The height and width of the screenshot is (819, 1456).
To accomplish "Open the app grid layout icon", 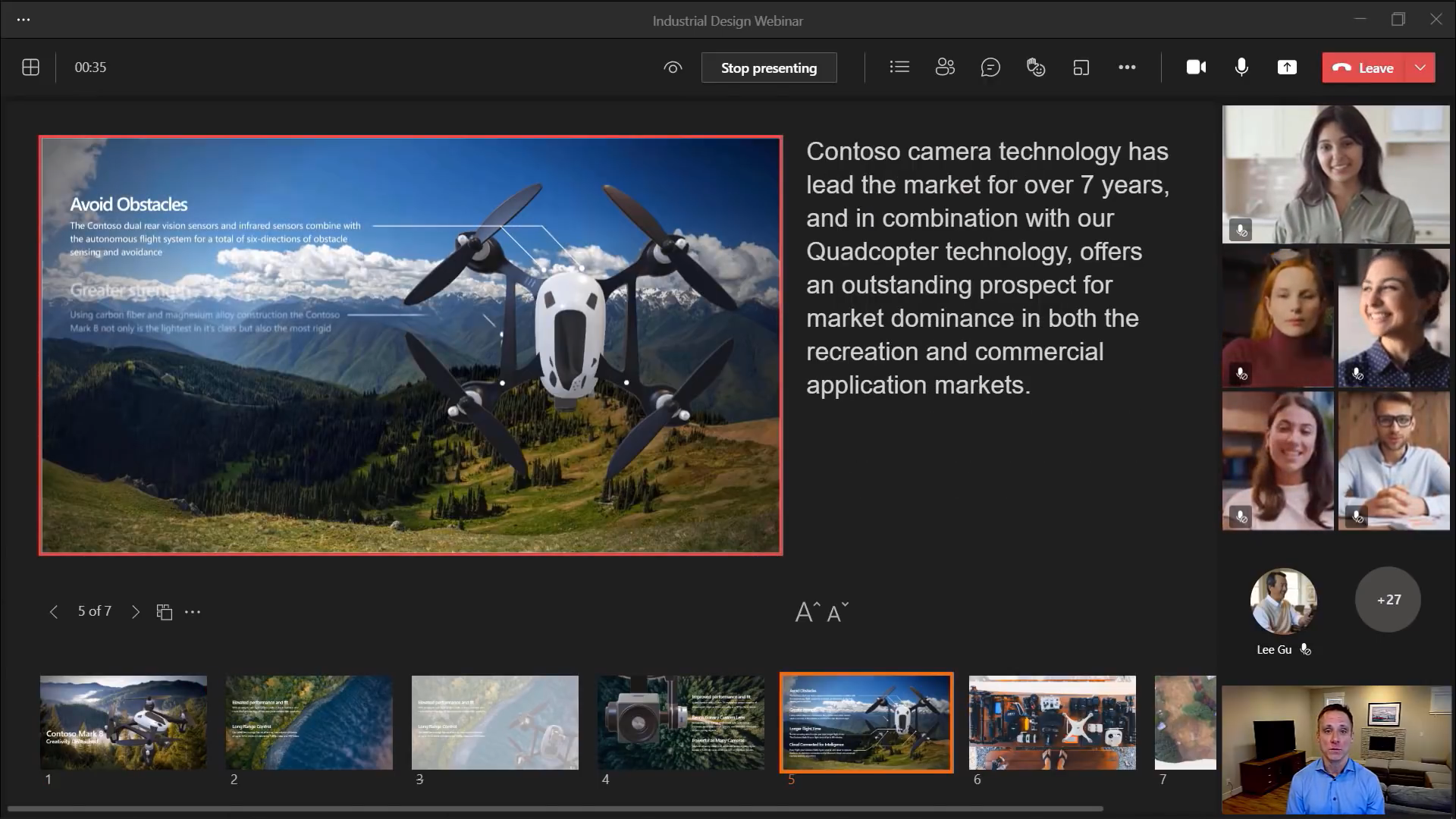I will (x=31, y=67).
